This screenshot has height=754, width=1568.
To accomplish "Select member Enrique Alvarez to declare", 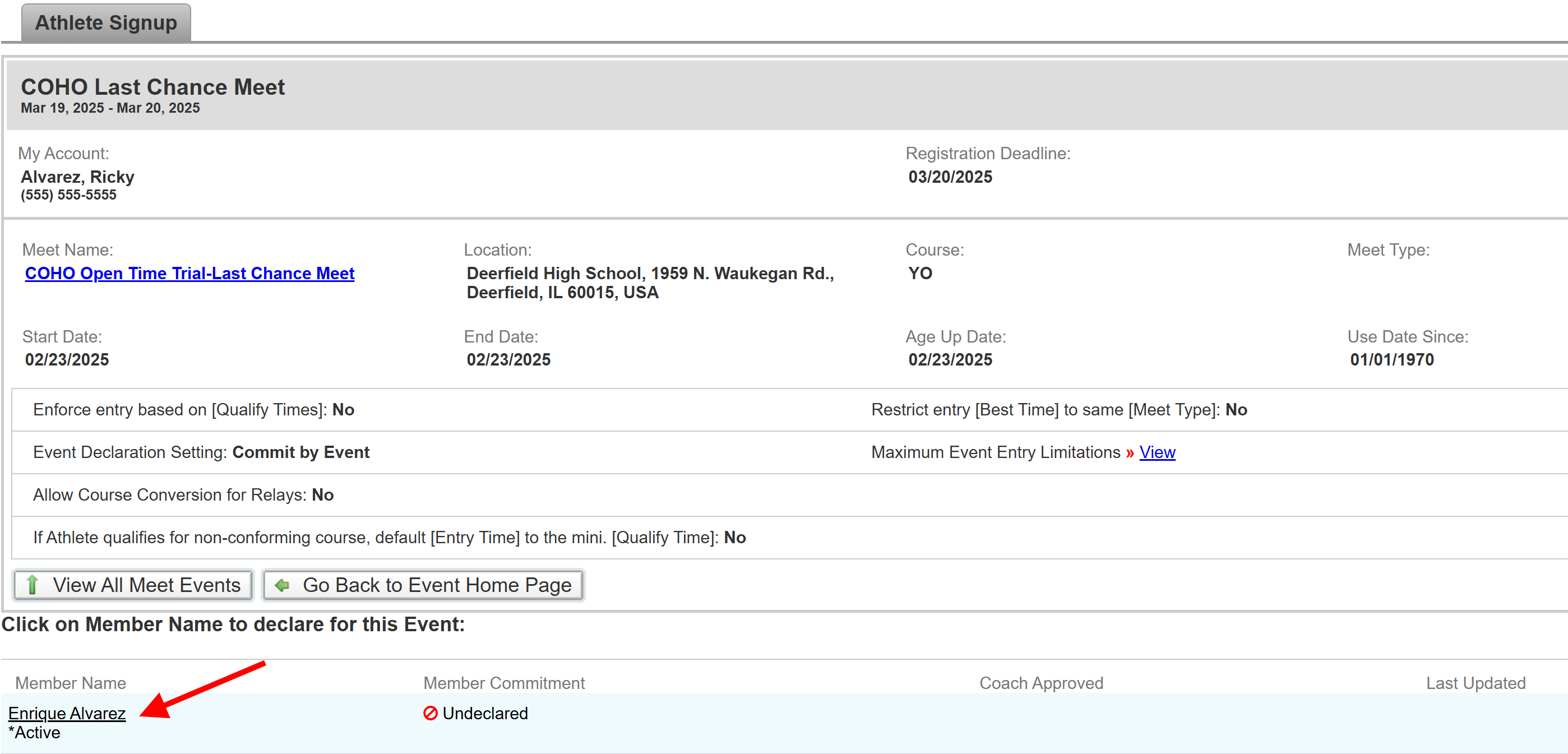I will (x=67, y=713).
